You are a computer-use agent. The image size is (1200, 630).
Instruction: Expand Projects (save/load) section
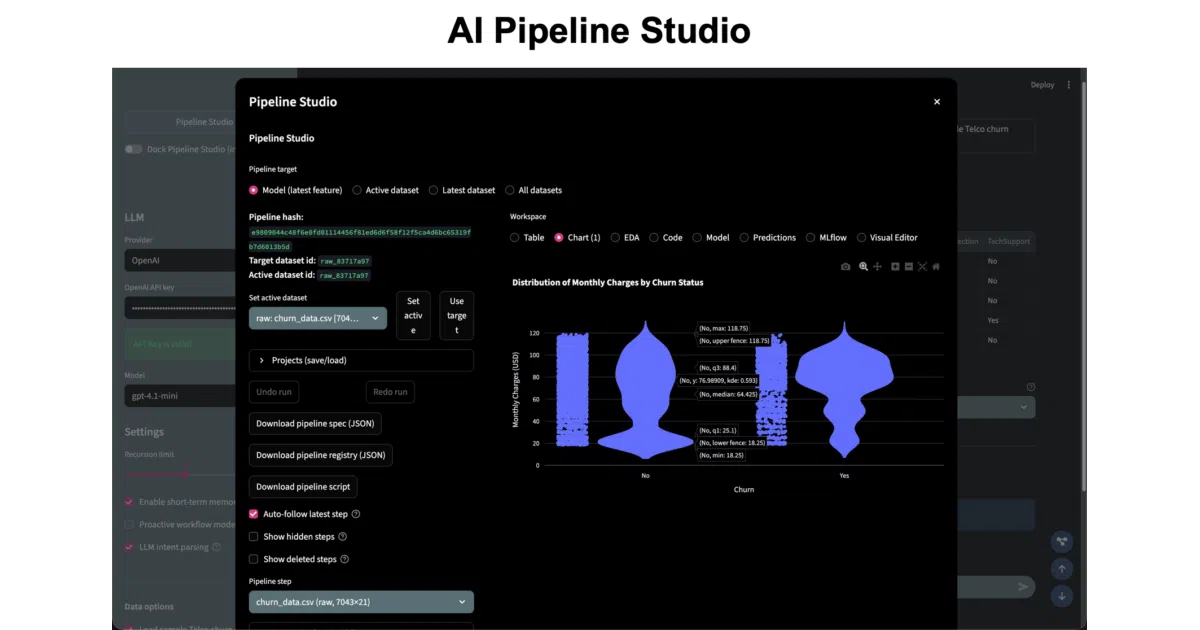pos(361,360)
